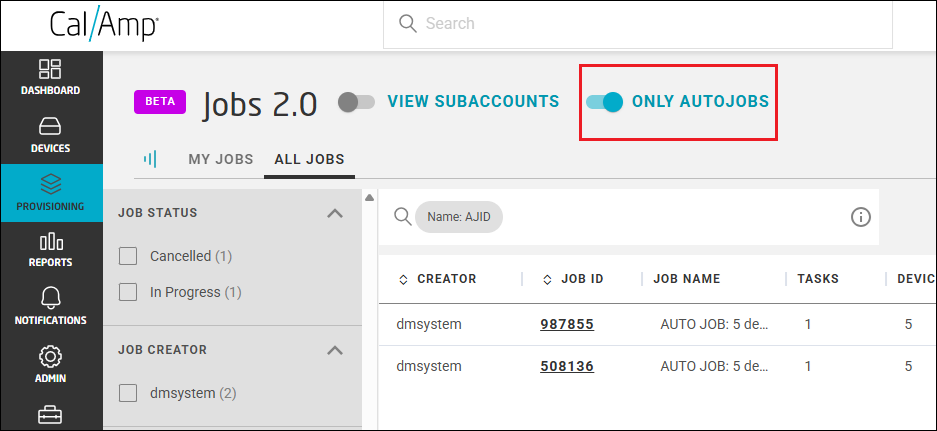Click the dmsystem (2) filter label
Image resolution: width=937 pixels, height=431 pixels.
tap(193, 393)
